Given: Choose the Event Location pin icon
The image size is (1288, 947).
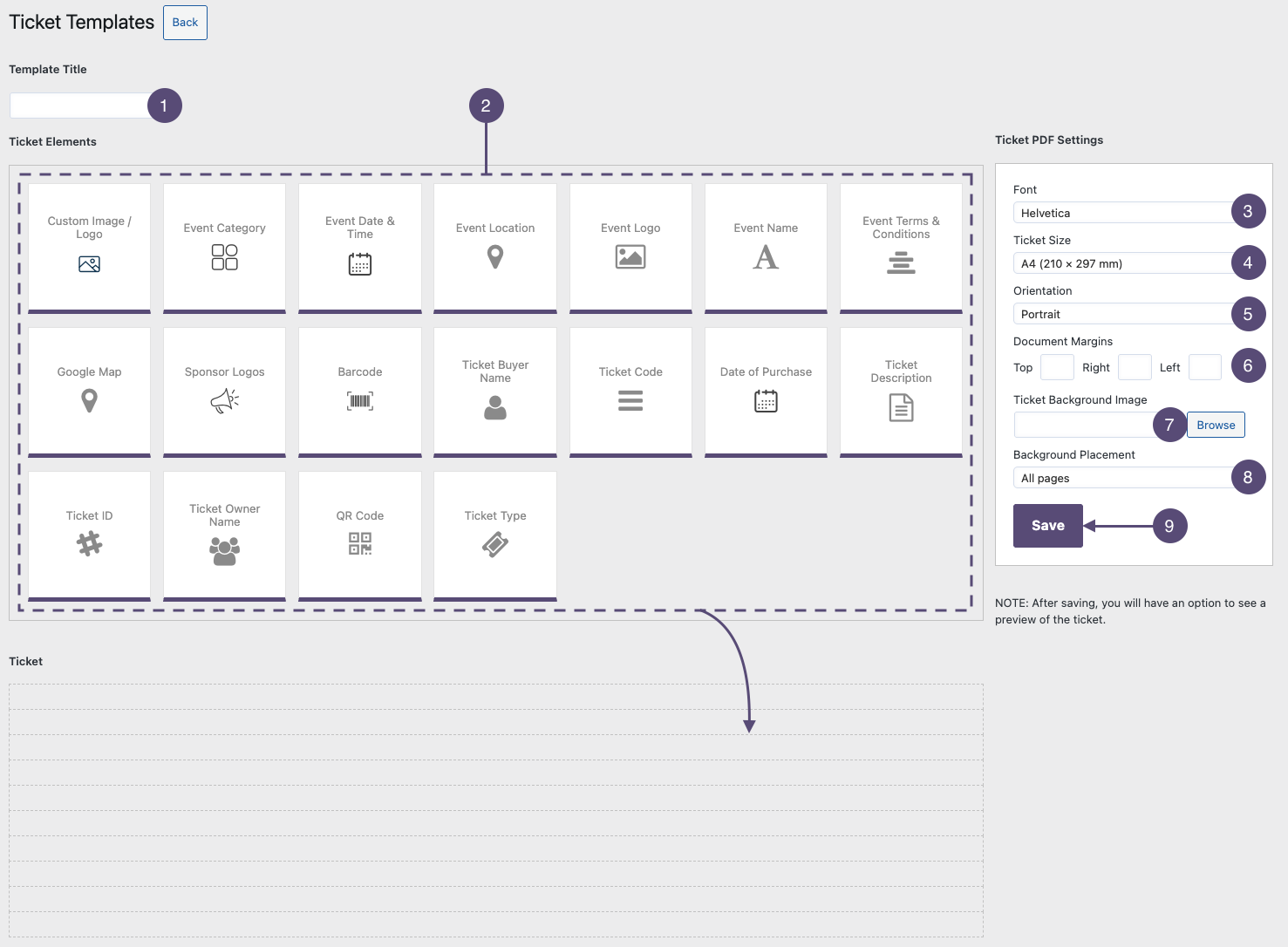Looking at the screenshot, I should (x=495, y=257).
